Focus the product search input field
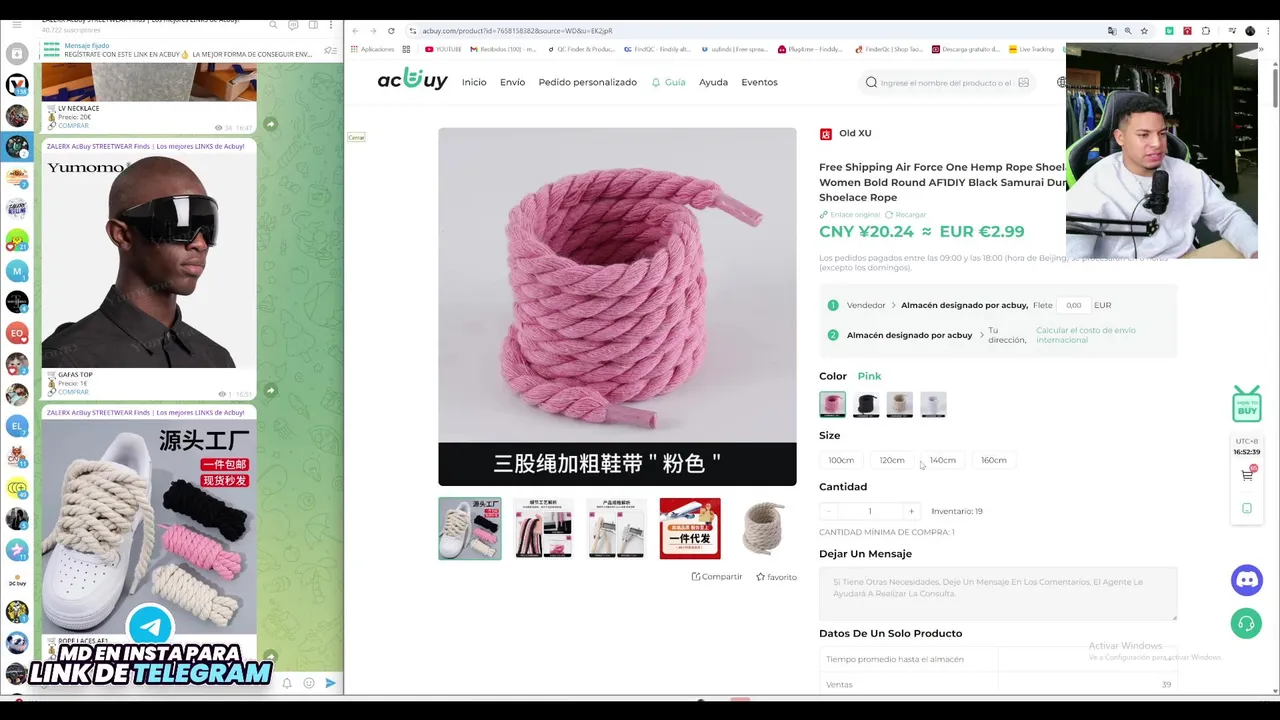The image size is (1280, 720). coord(946,83)
